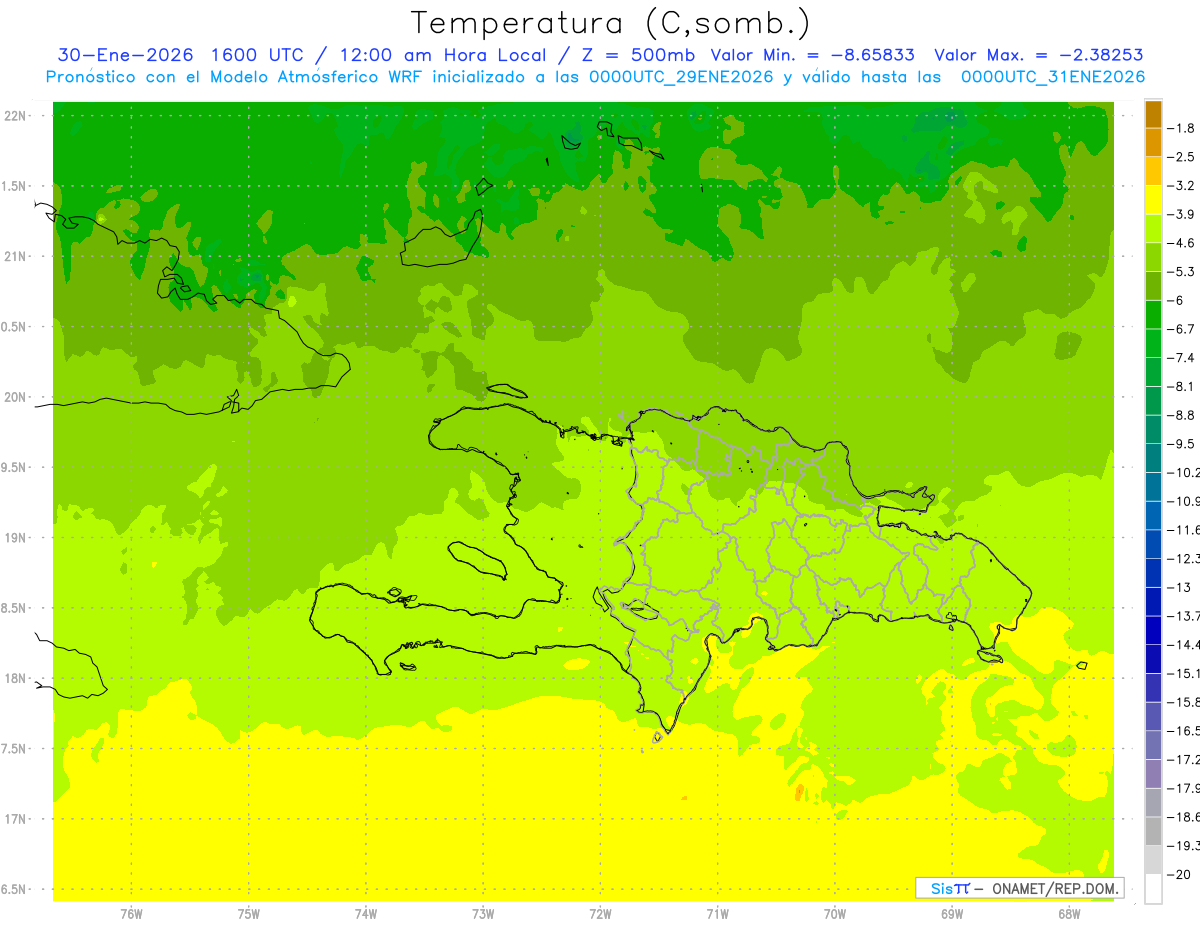The width and height of the screenshot is (1200, 927).
Task: Pick the white swatch below -20
Action: click(x=1153, y=888)
